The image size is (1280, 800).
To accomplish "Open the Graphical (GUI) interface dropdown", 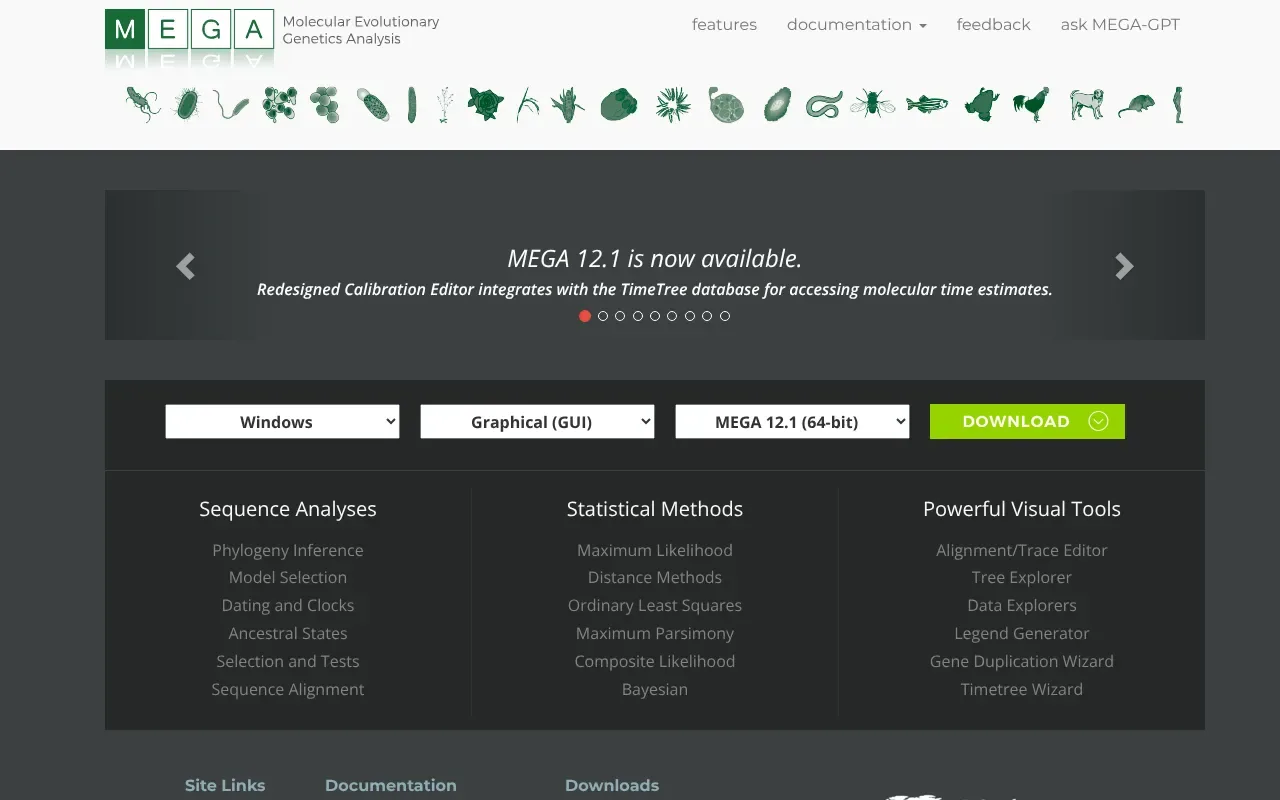I will coord(537,421).
